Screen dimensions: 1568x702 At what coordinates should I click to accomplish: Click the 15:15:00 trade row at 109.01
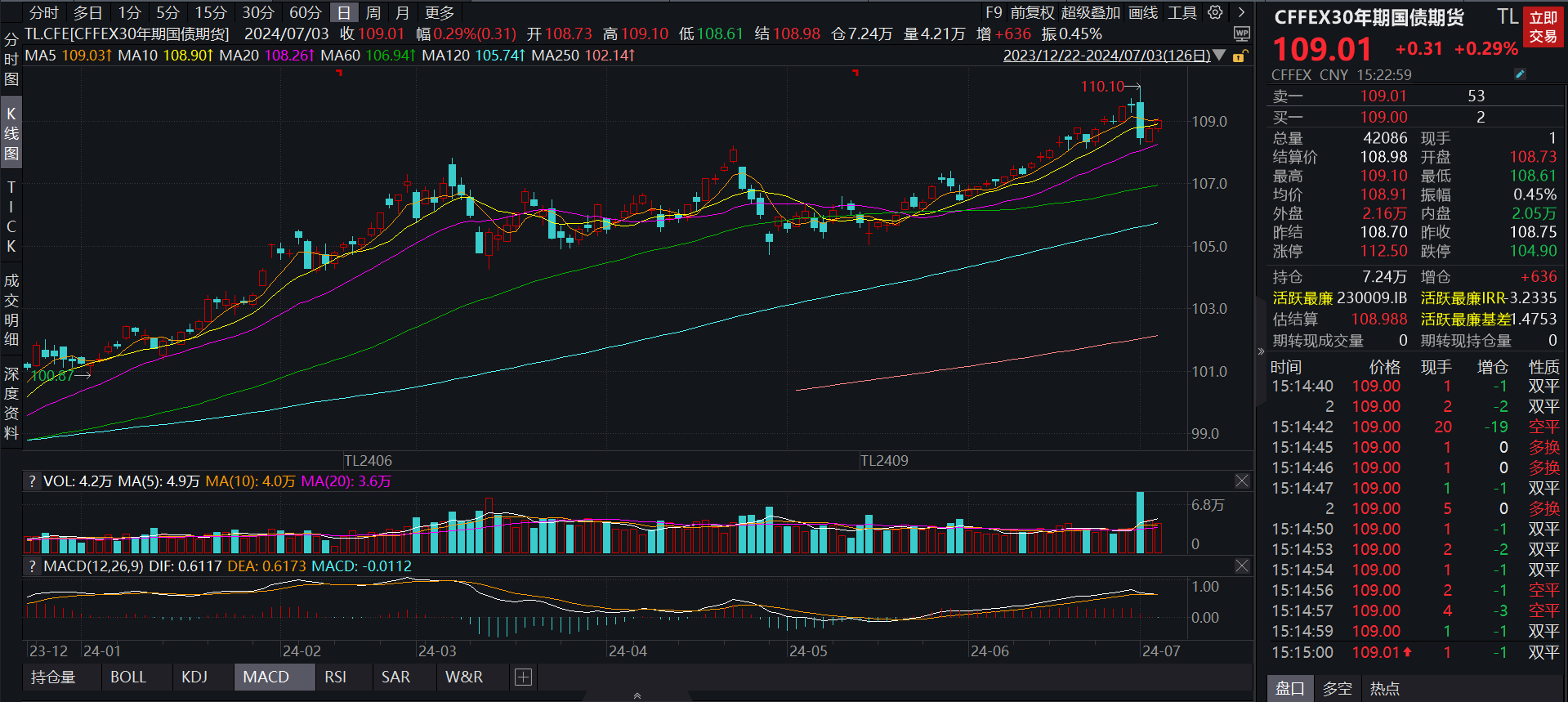pos(1415,652)
